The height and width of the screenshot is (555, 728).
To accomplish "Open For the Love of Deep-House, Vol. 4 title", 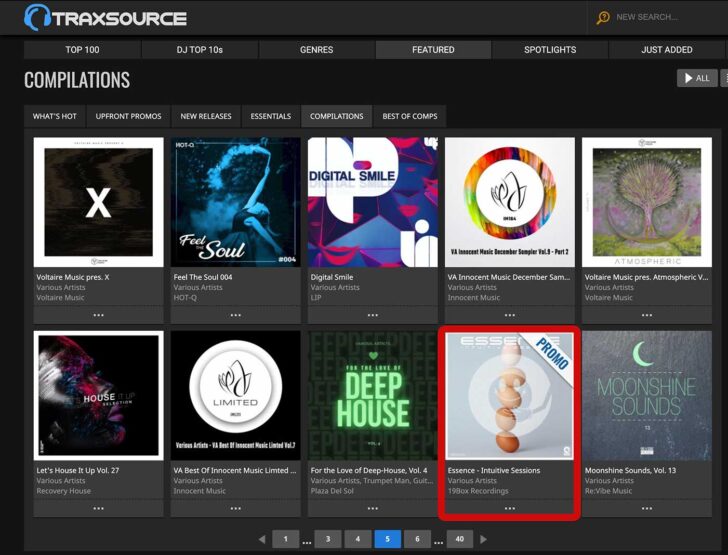I will [x=369, y=470].
